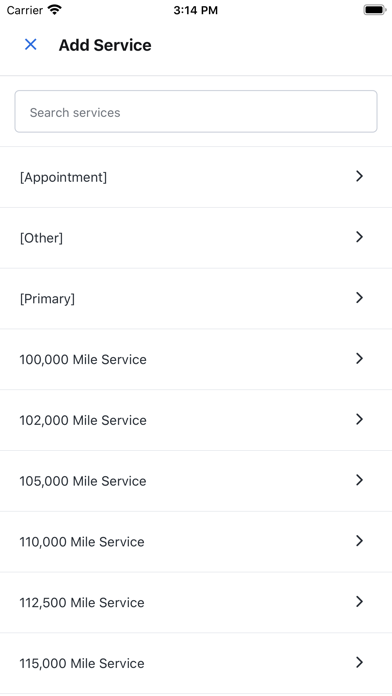Pick the 110,000 Mile Service text
The image size is (392, 696).
(x=82, y=542)
